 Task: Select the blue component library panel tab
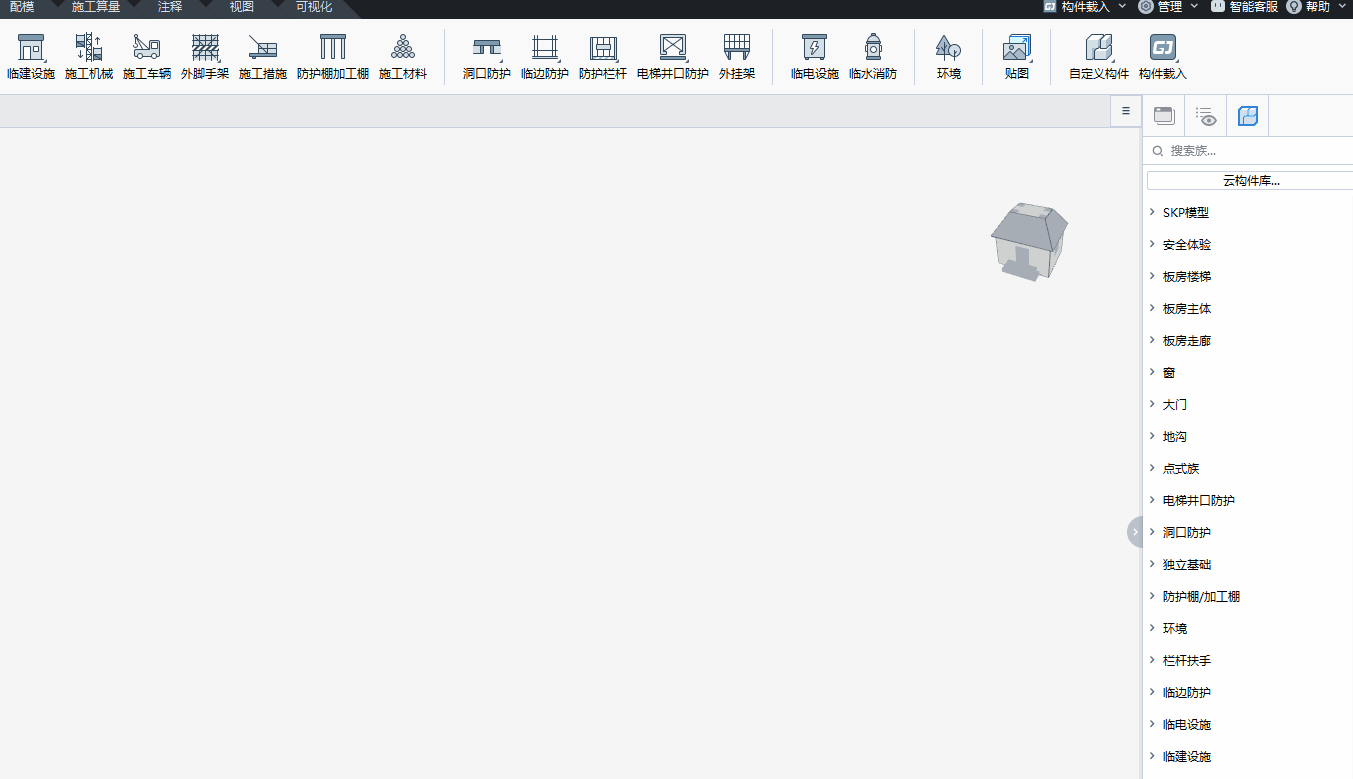[1248, 116]
